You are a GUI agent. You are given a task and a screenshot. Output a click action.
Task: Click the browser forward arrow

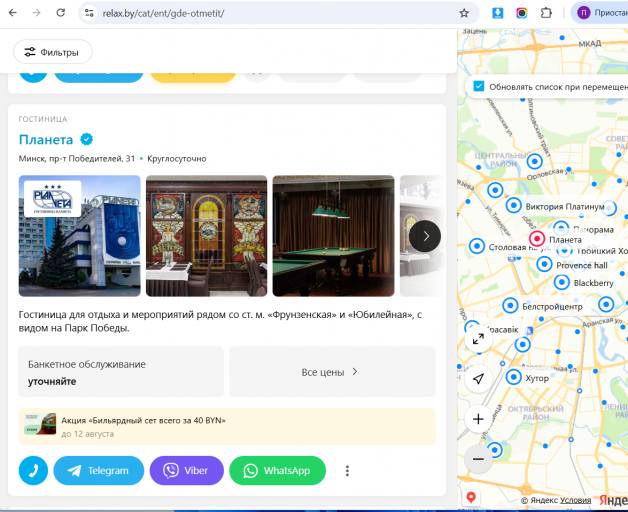pos(36,13)
